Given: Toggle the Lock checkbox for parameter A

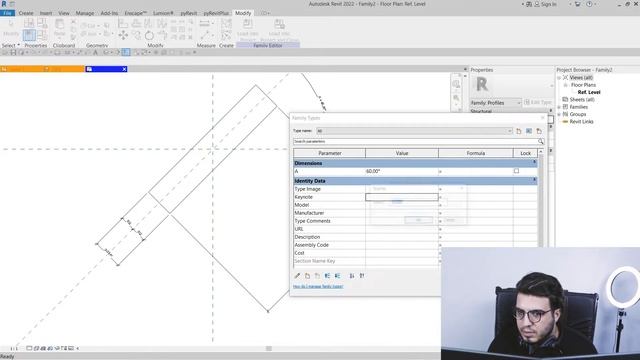Looking at the screenshot, I should pyautogui.click(x=516, y=171).
